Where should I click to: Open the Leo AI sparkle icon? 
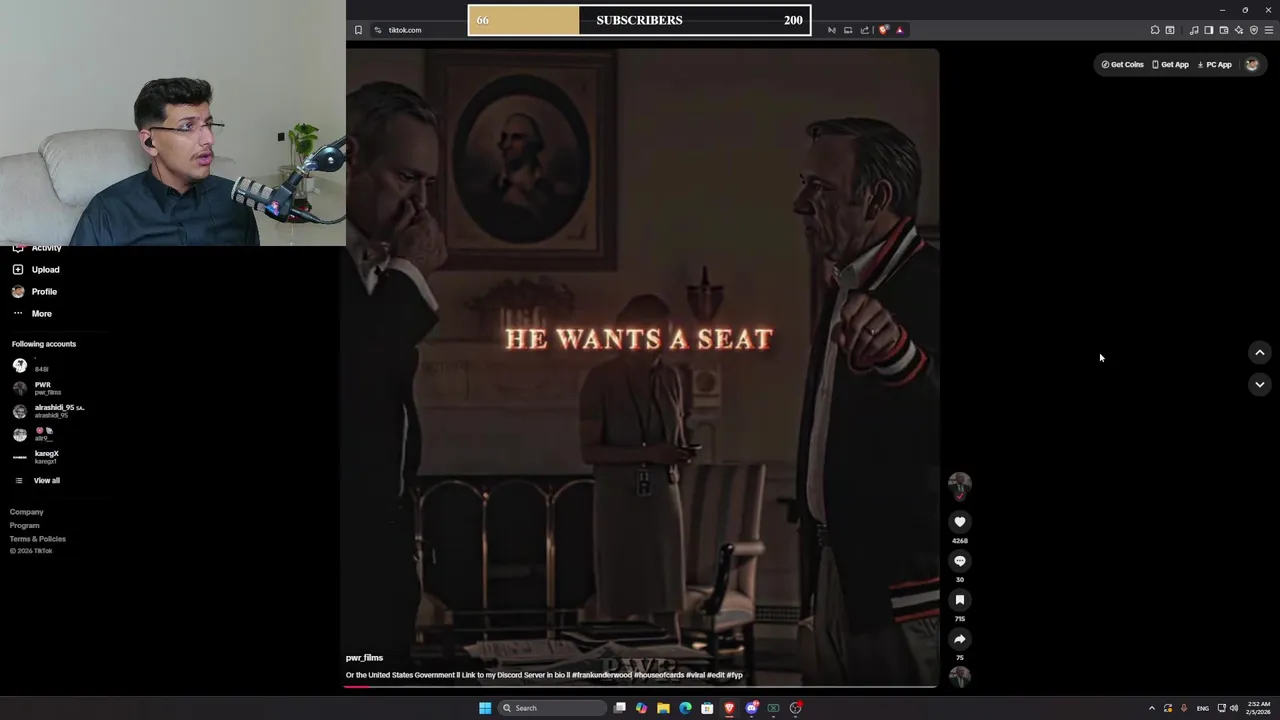(x=1239, y=30)
